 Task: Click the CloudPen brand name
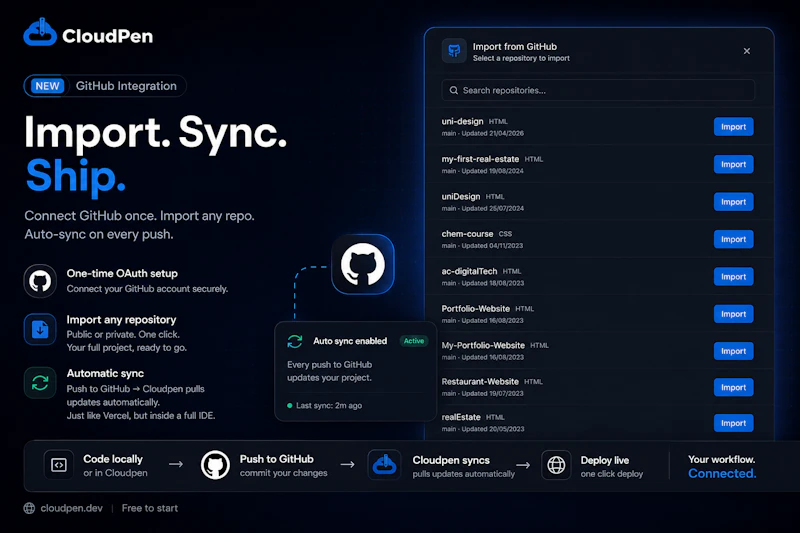(107, 36)
